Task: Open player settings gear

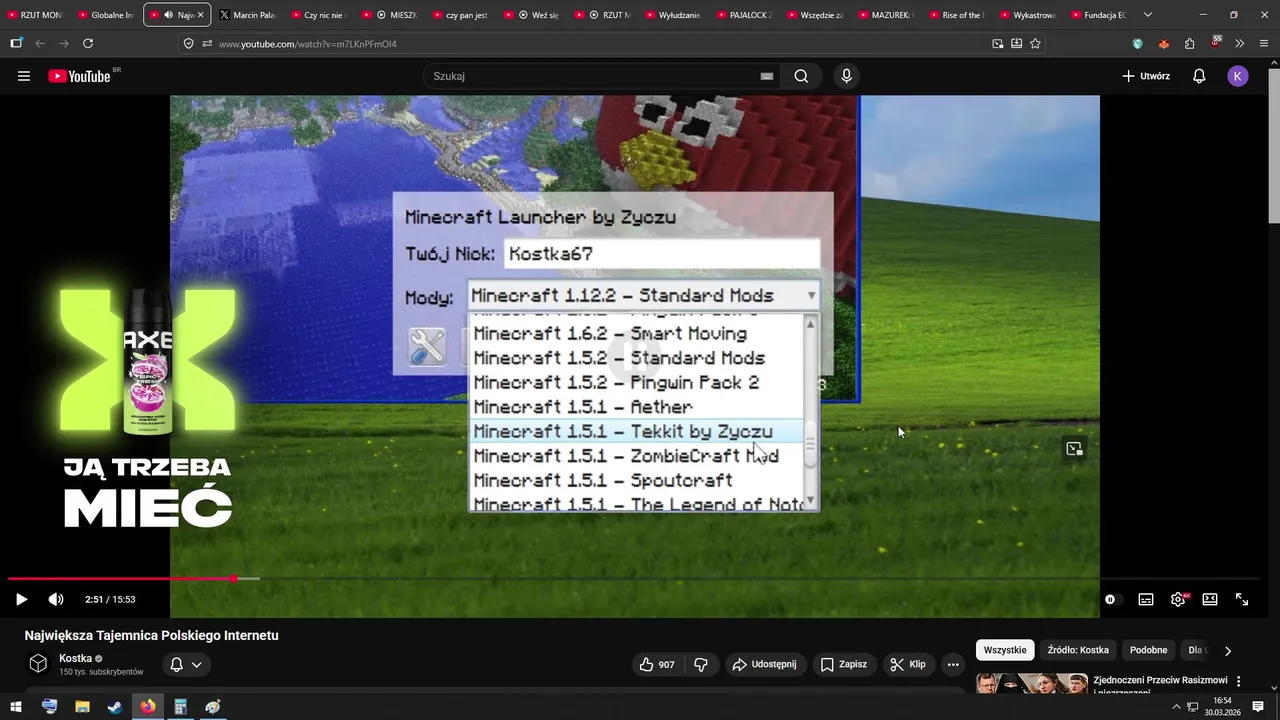Action: [1178, 599]
